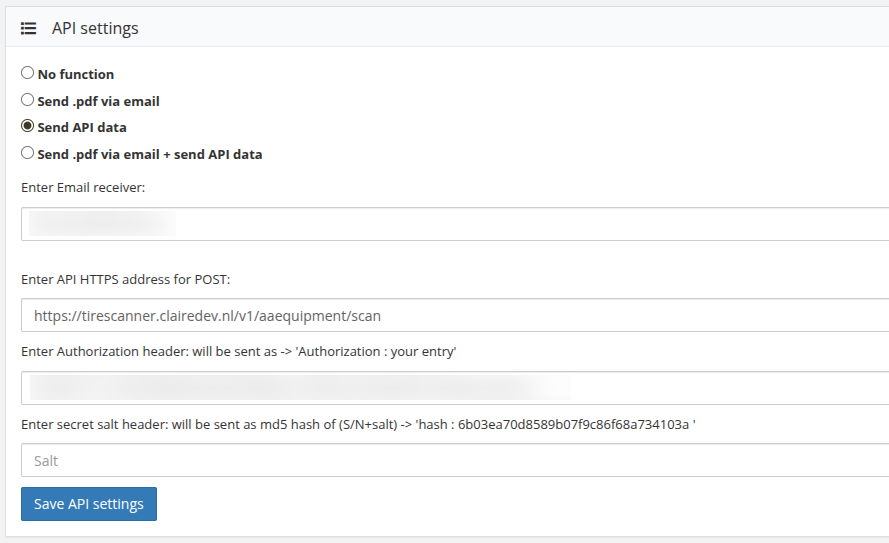The height and width of the screenshot is (543, 889).
Task: Select the No function radio button
Action: pyautogui.click(x=27, y=73)
